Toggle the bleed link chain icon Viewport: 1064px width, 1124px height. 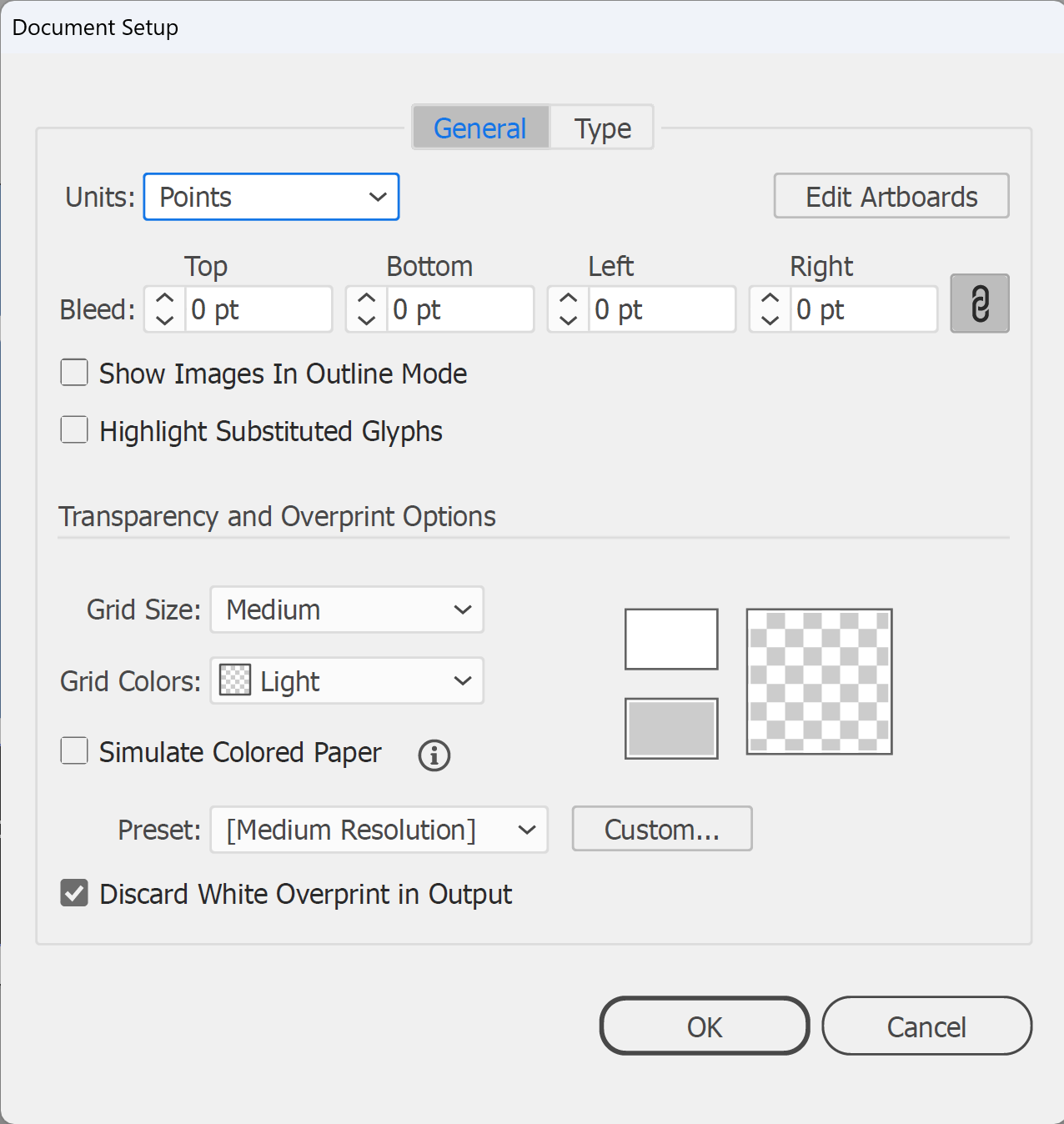(980, 304)
